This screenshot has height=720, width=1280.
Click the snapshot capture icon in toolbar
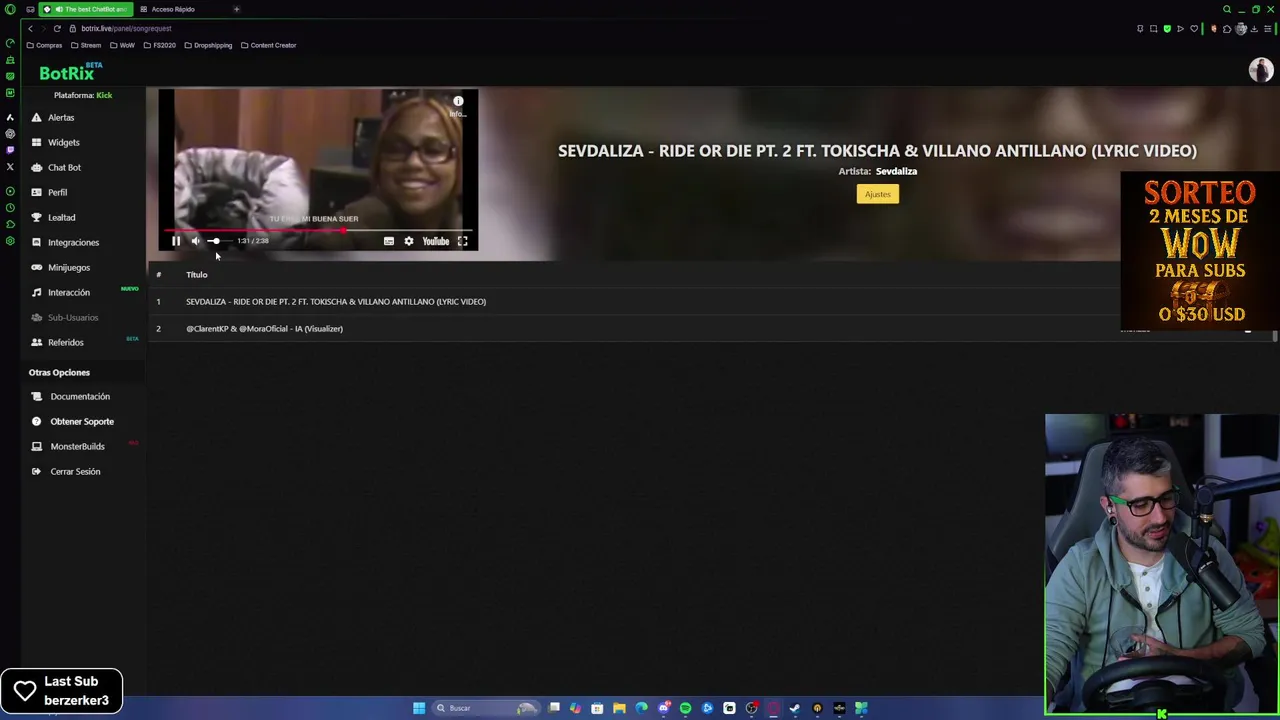click(x=1153, y=29)
